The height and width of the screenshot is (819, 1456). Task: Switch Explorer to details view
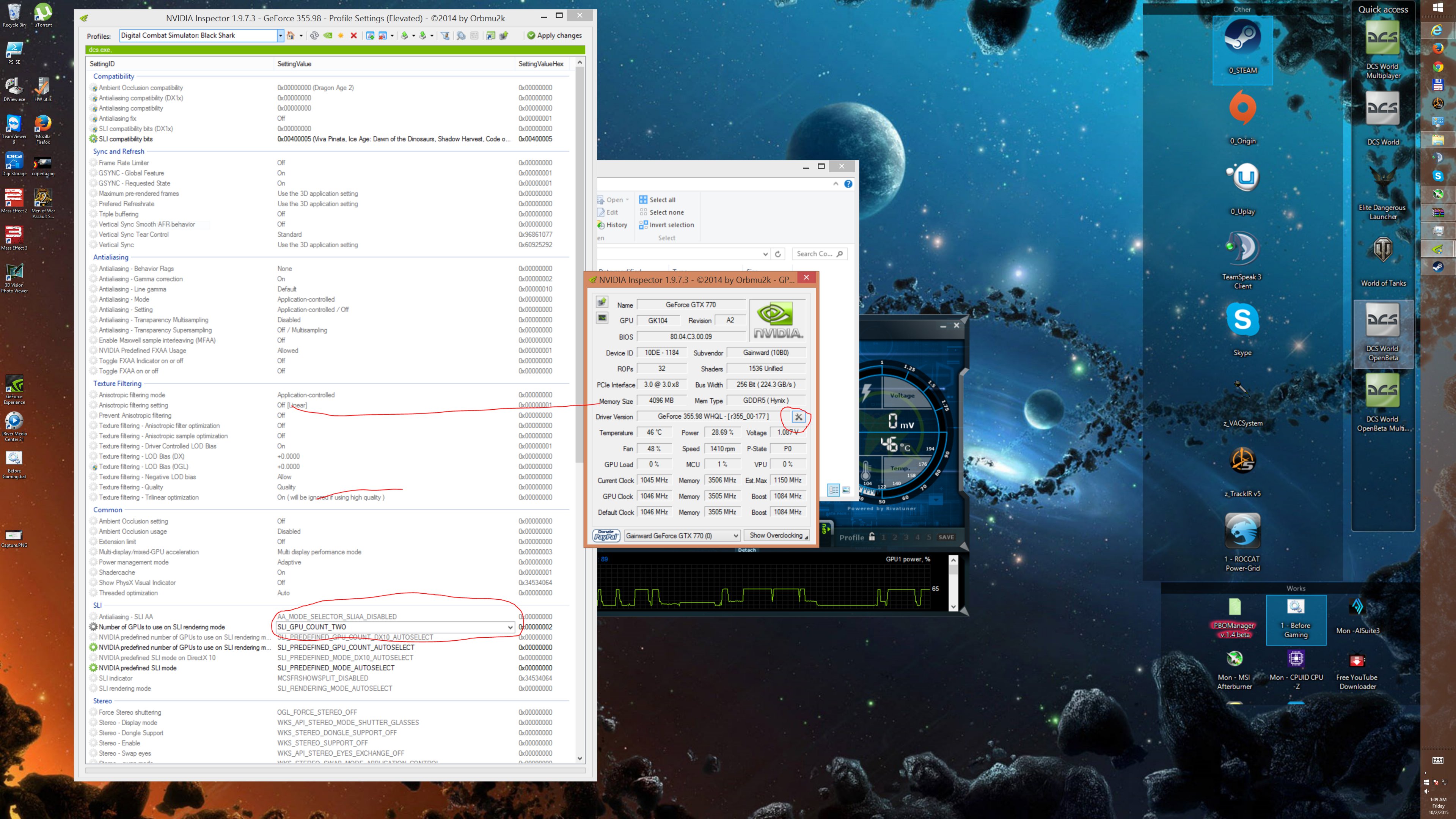[x=834, y=490]
